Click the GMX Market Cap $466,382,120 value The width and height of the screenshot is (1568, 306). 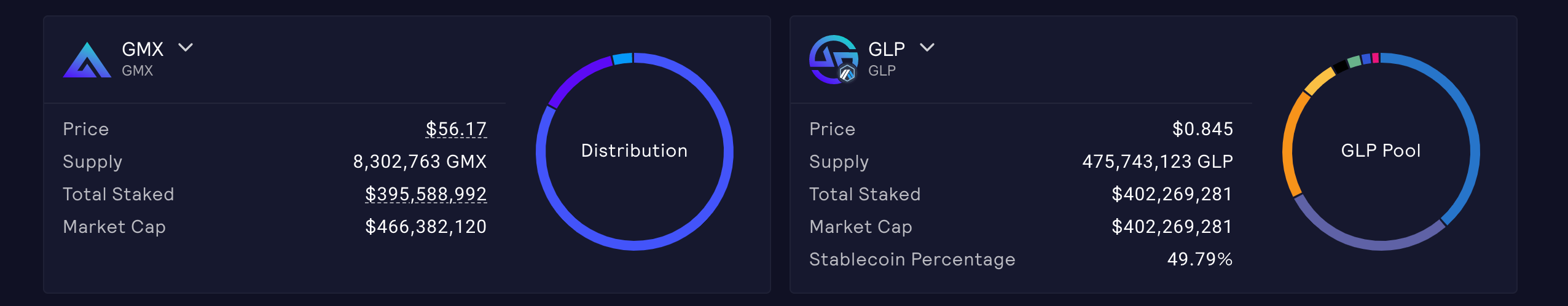[426, 227]
